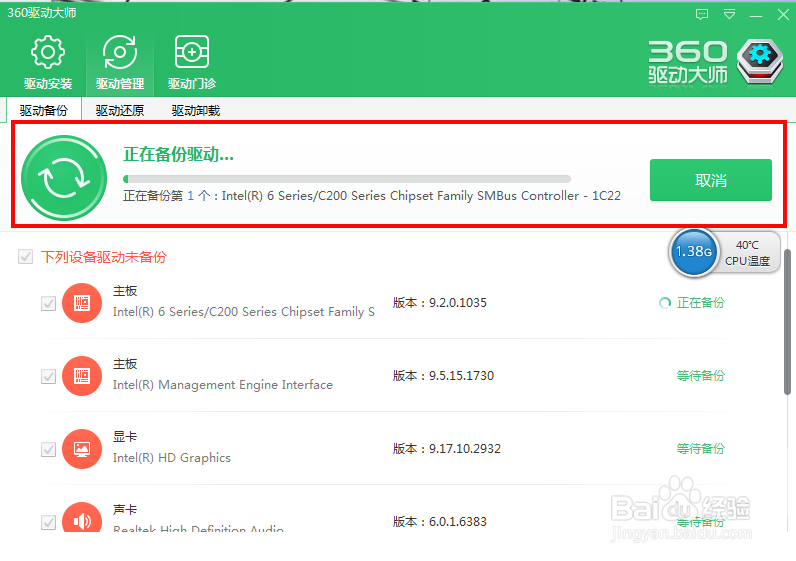This screenshot has width=796, height=561.
Task: Click the motherboard icon for Intel 6 Series chipset
Action: click(x=82, y=303)
